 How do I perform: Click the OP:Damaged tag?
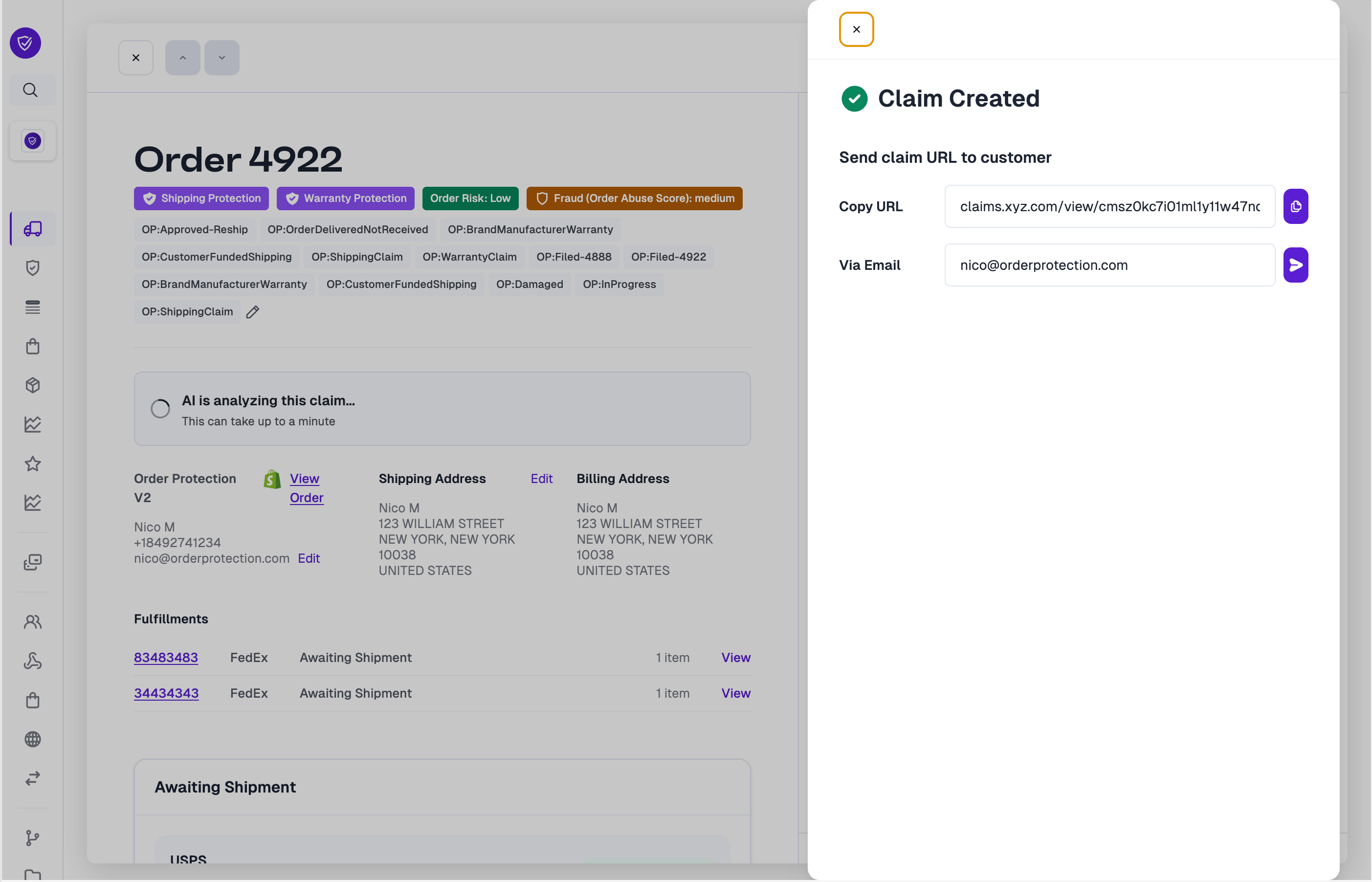[530, 285]
